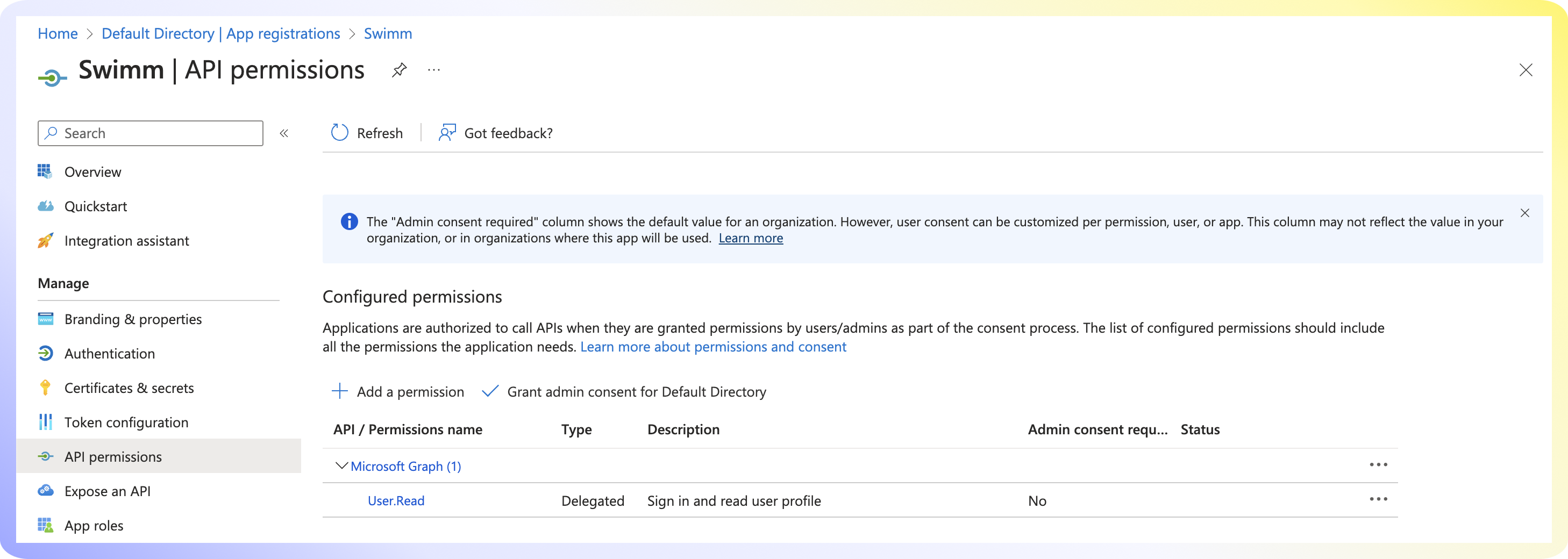1568x559 pixels.
Task: Click the App roles icon
Action: coord(46,526)
